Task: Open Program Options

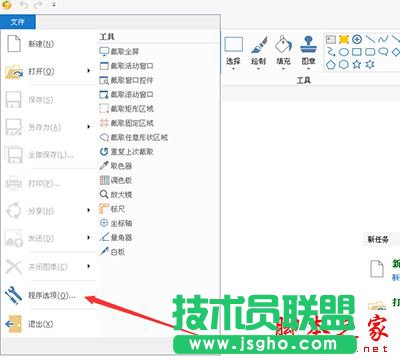Action: point(50,295)
